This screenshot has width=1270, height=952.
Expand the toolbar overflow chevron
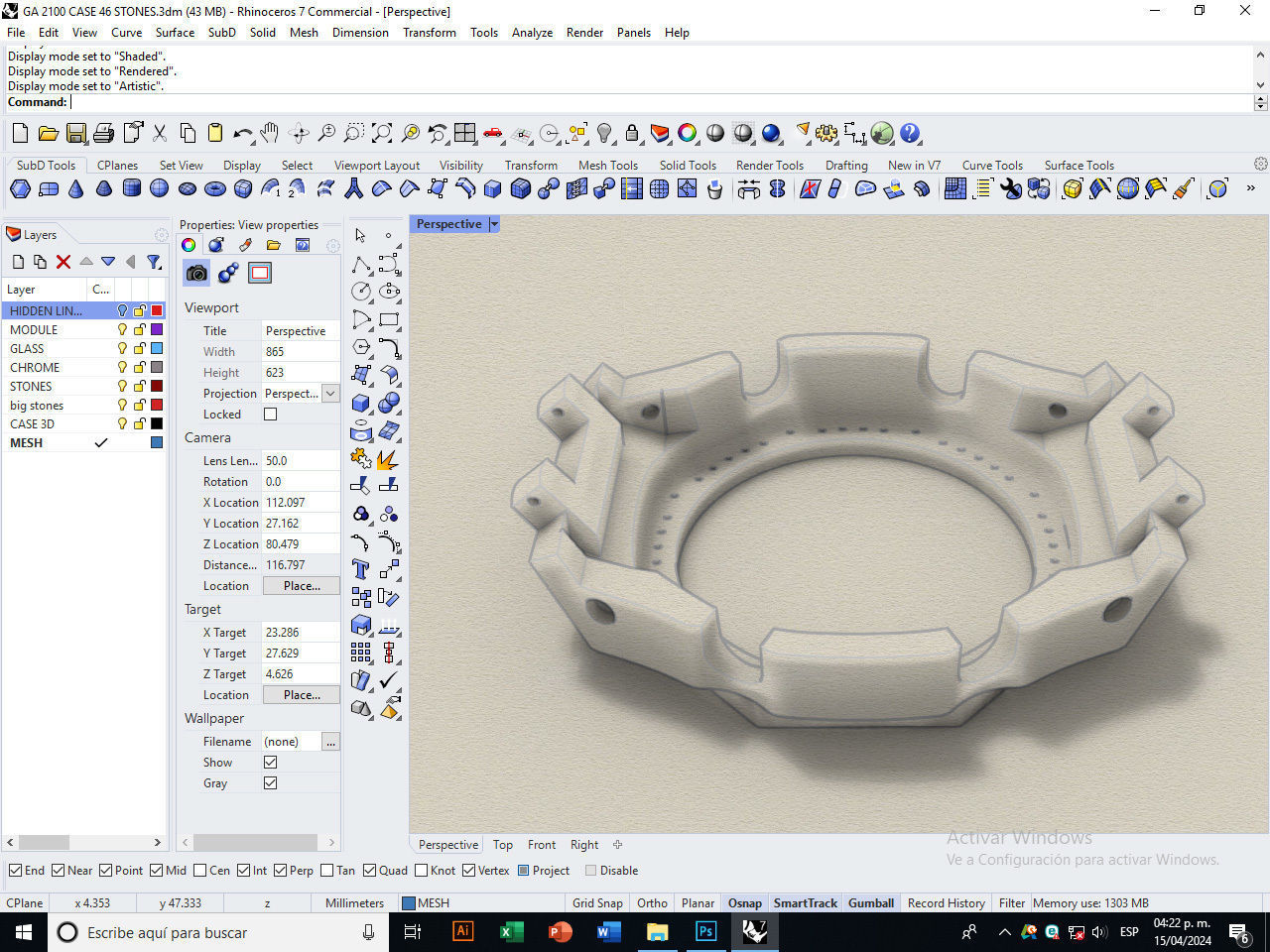click(x=1250, y=188)
